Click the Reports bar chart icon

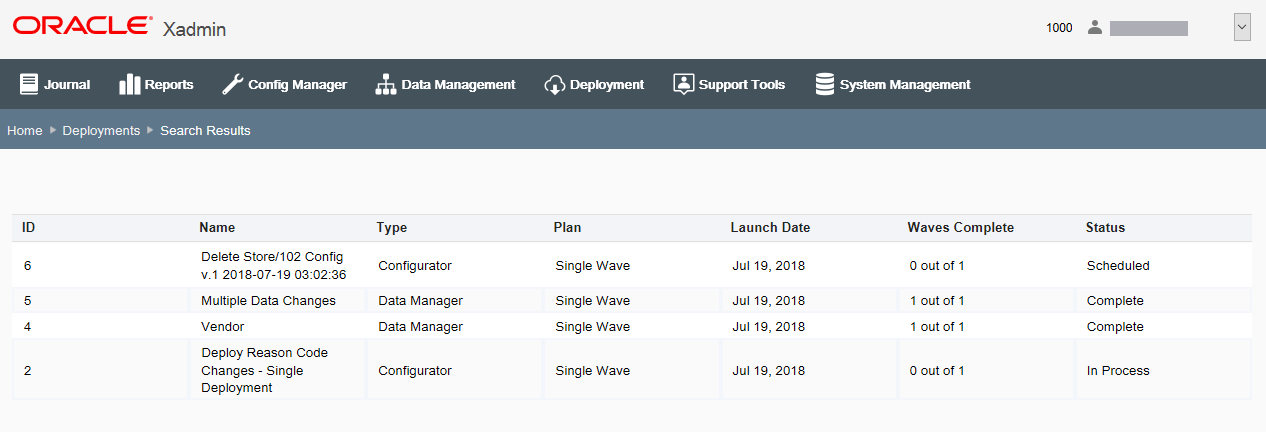[129, 85]
